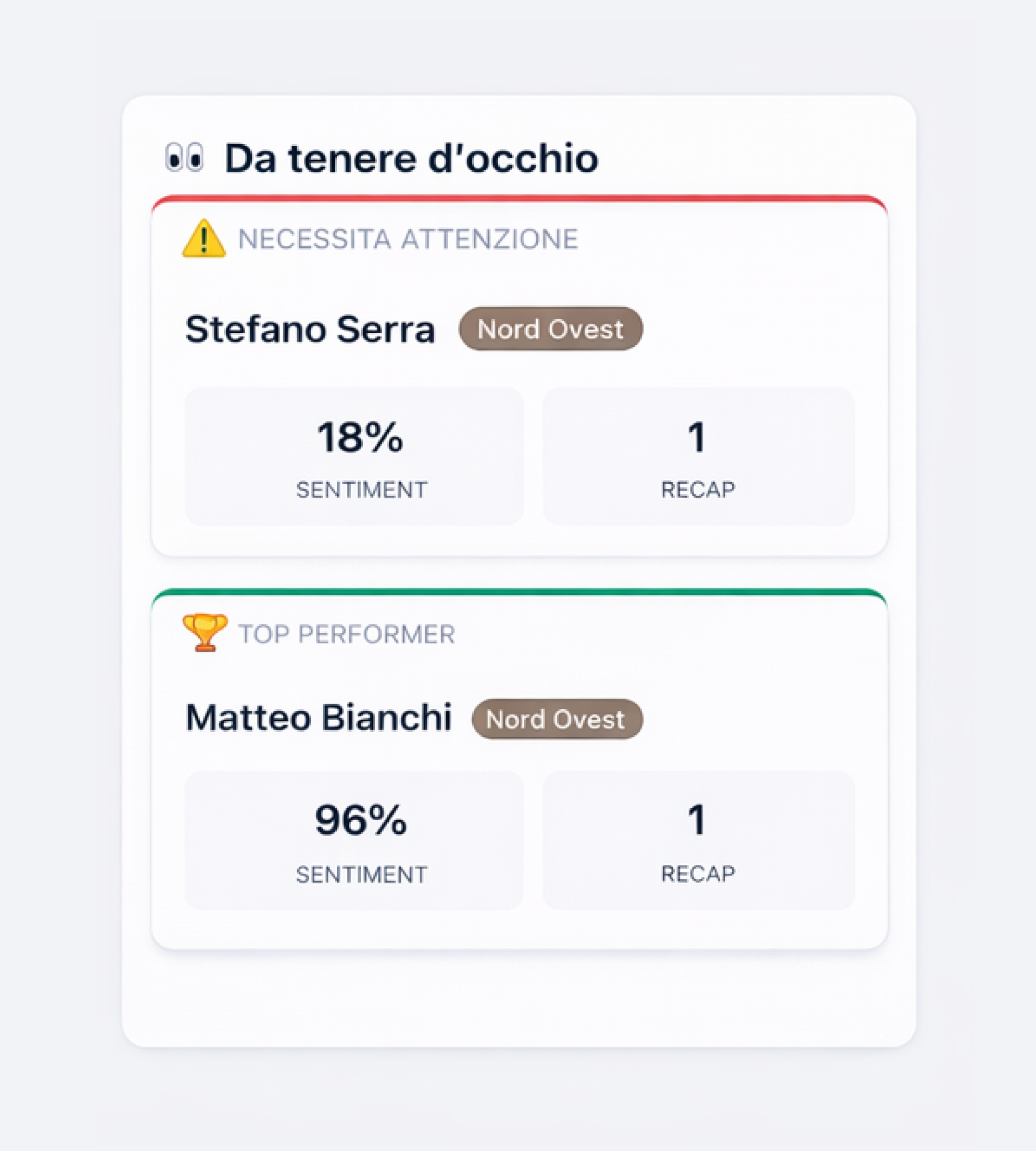Click the yellow warning triangle icon
Screen dimensions: 1036x1151
coord(204,239)
